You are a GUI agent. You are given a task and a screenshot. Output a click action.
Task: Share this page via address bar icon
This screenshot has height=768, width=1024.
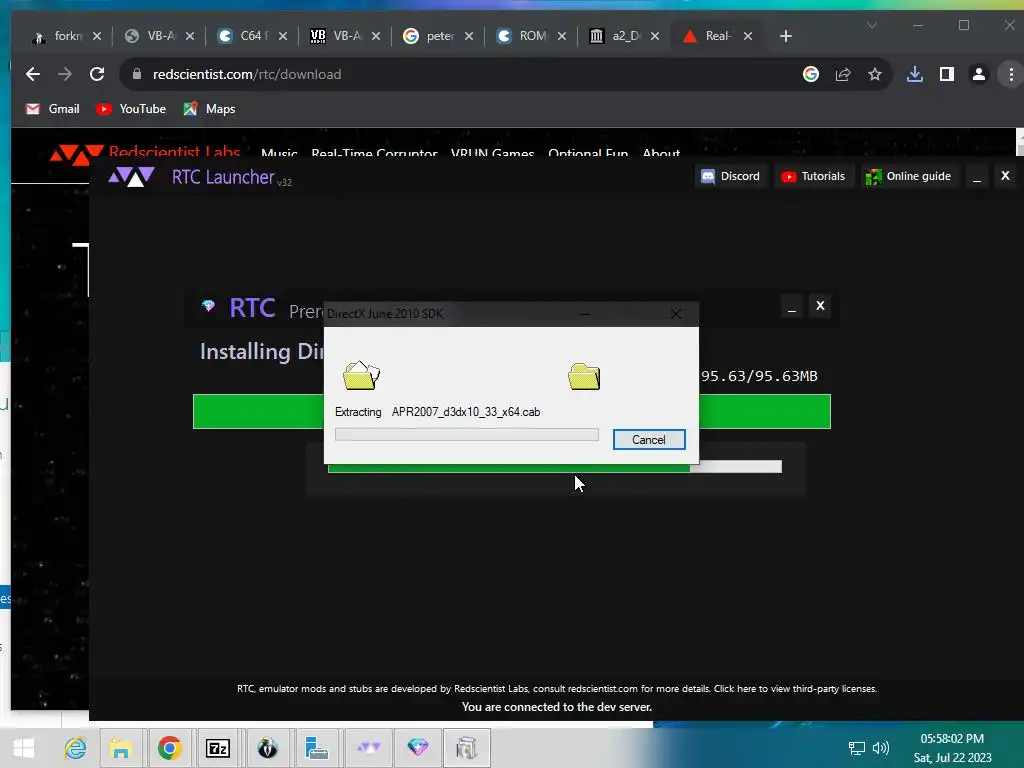coord(842,74)
